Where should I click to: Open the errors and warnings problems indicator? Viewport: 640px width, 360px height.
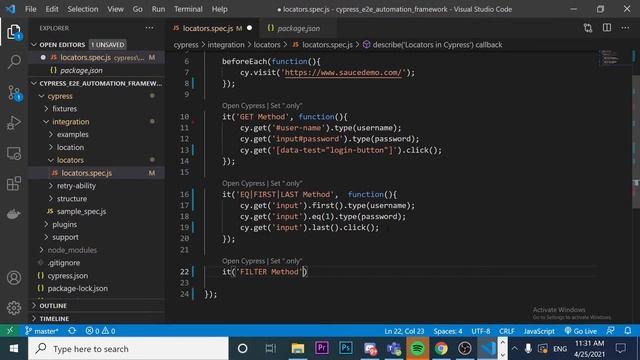coord(100,331)
